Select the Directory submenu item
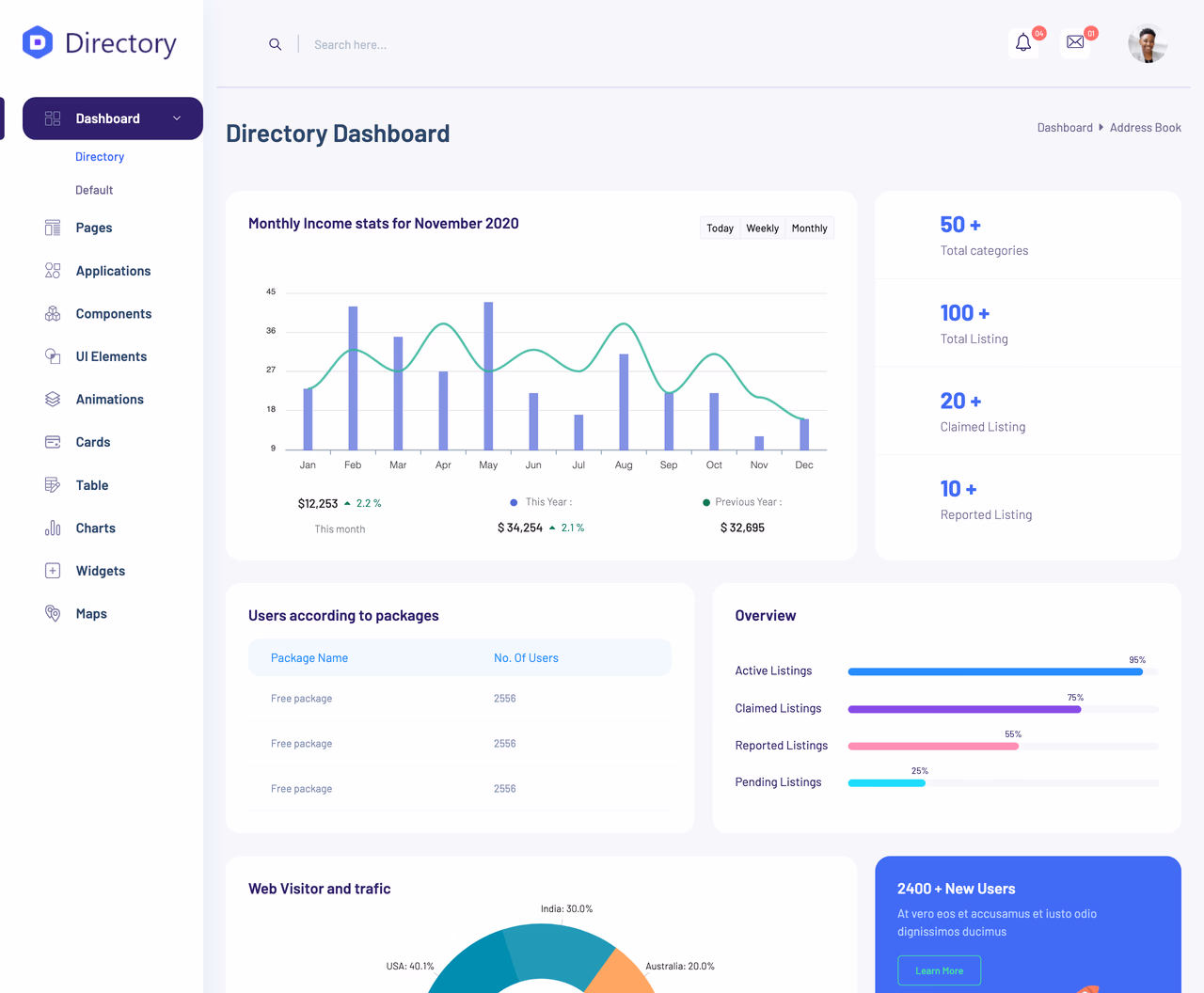 (x=100, y=157)
